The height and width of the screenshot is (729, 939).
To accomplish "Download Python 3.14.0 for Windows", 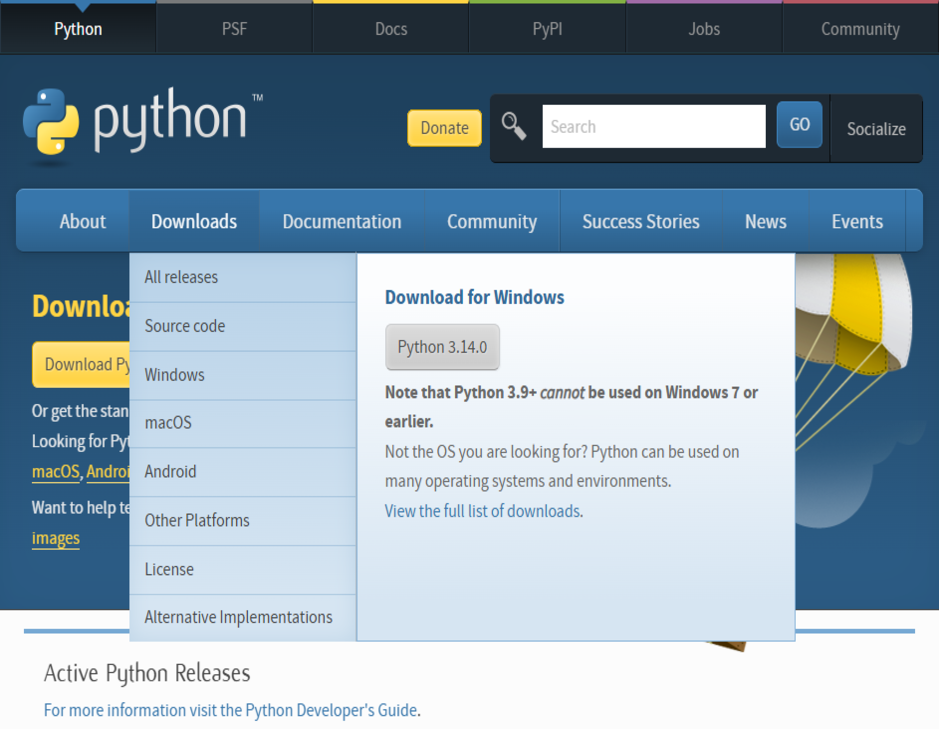I will click(x=442, y=347).
